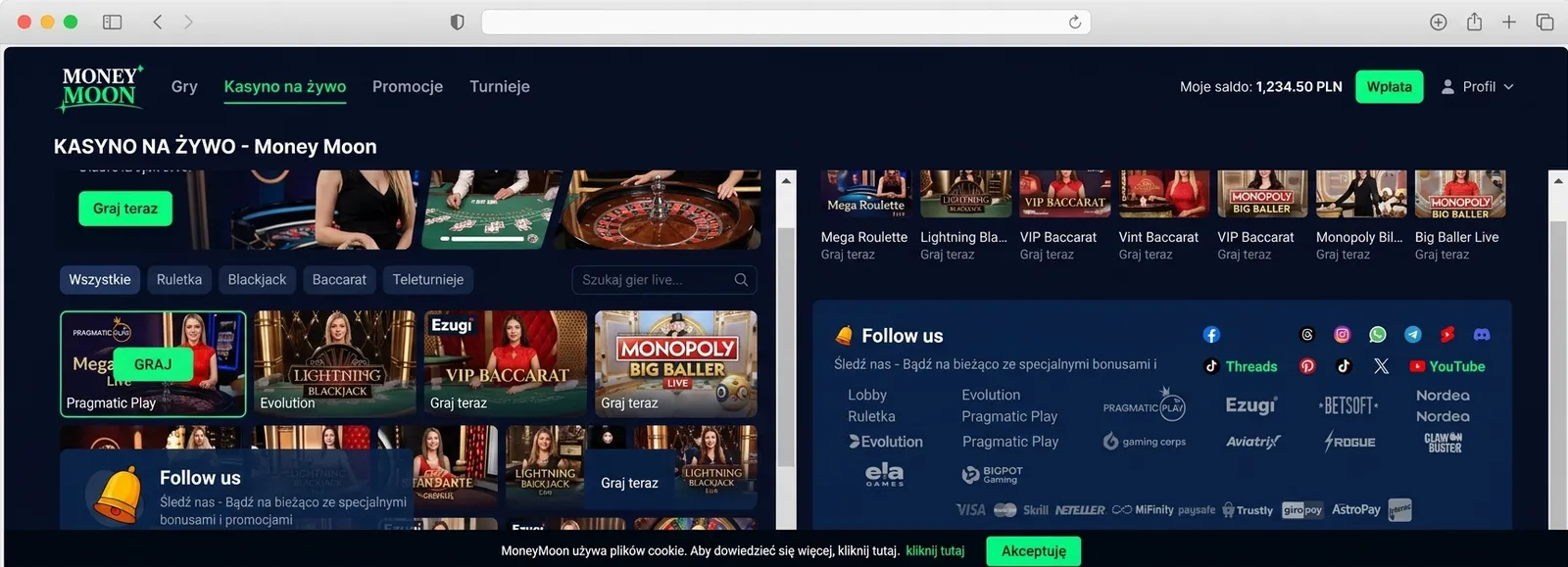Viewport: 1568px width, 567px height.
Task: Click the Threads text link
Action: click(1251, 366)
